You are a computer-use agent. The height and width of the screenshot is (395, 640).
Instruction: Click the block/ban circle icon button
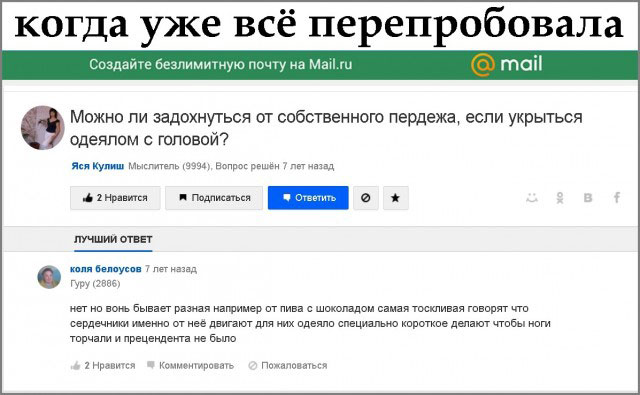(x=366, y=198)
